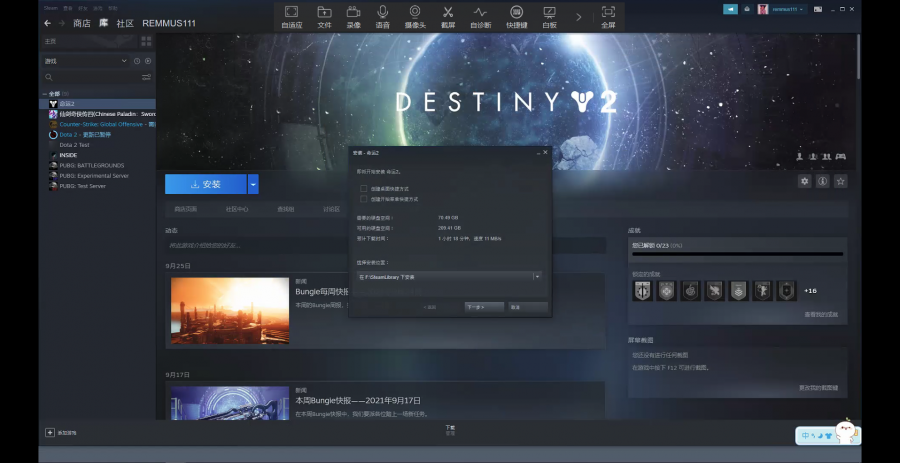Open the Steam inbox envelope icon

pos(746,9)
